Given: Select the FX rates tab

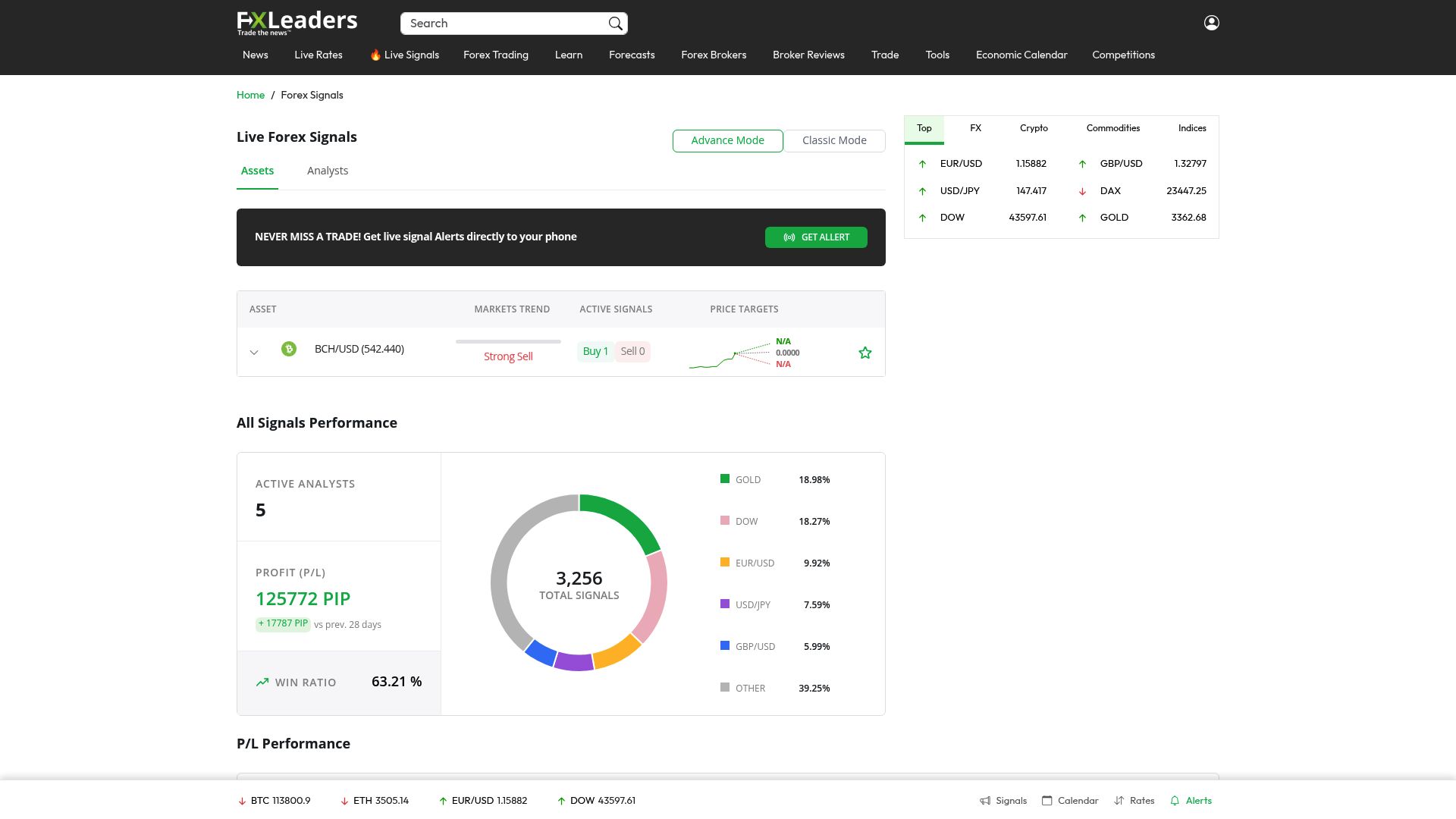Looking at the screenshot, I should tap(976, 129).
